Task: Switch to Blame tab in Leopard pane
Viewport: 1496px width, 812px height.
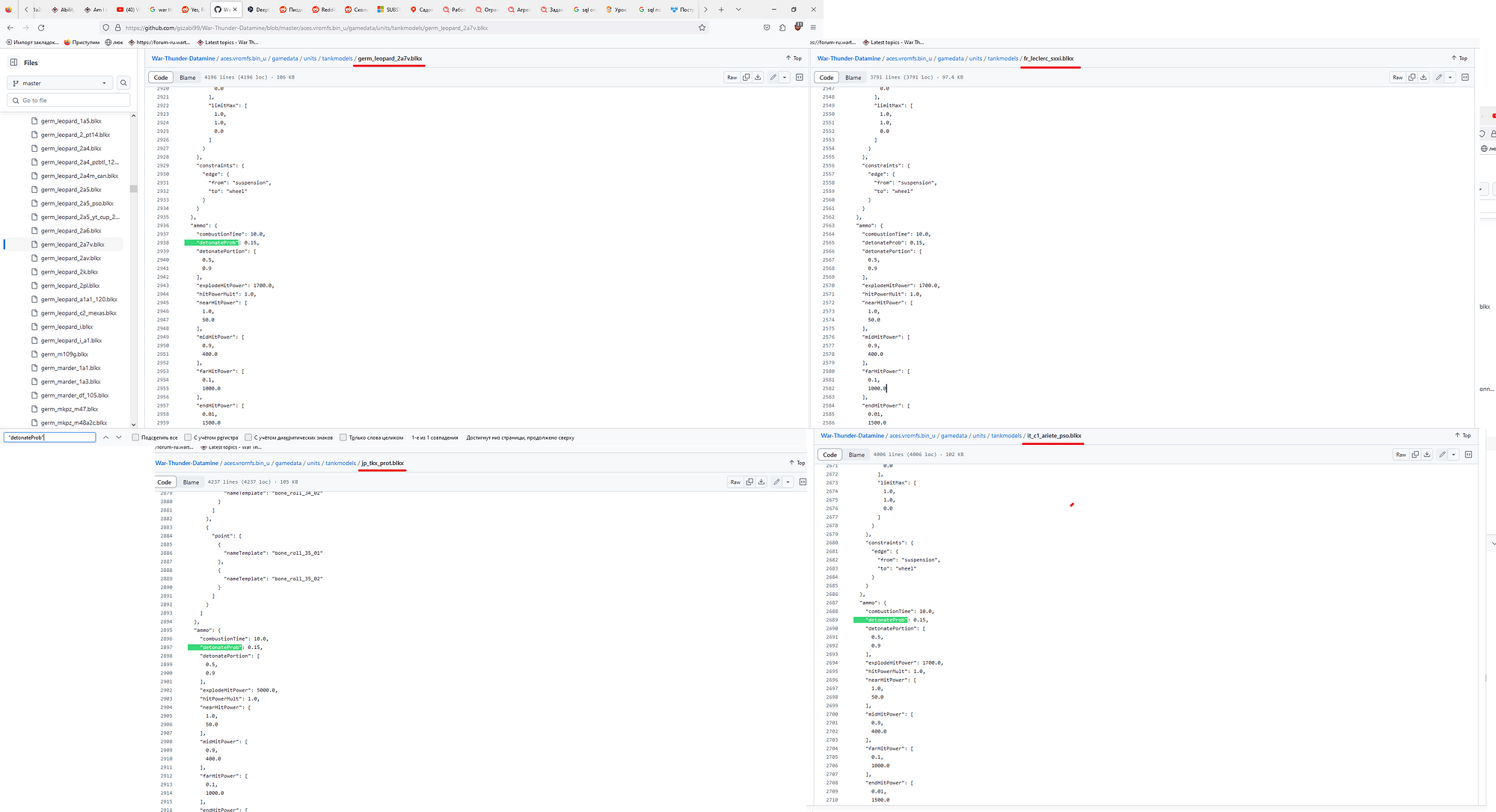Action: (188, 78)
